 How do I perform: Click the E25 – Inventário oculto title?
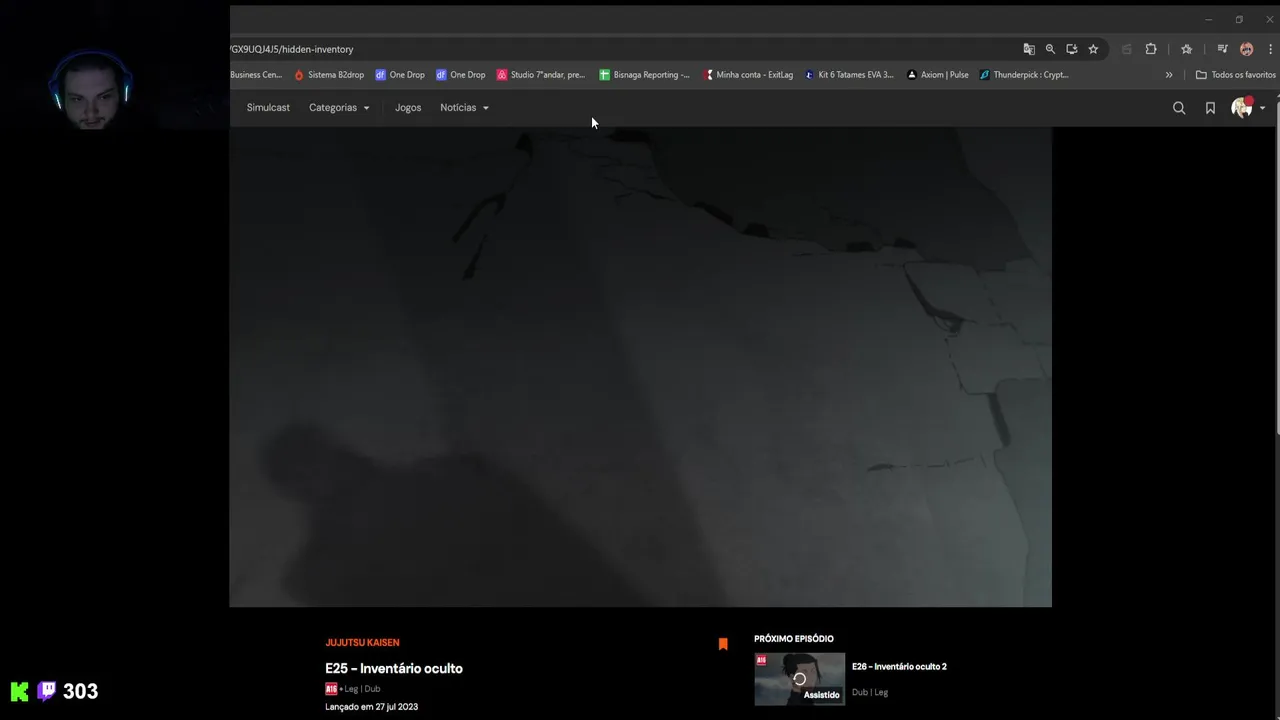click(394, 668)
